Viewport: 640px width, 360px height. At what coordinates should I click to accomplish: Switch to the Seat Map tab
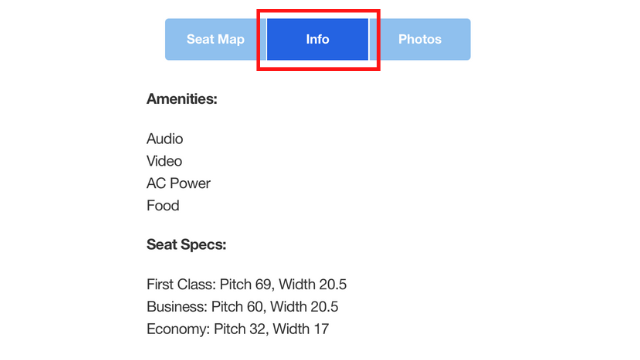[x=216, y=39]
